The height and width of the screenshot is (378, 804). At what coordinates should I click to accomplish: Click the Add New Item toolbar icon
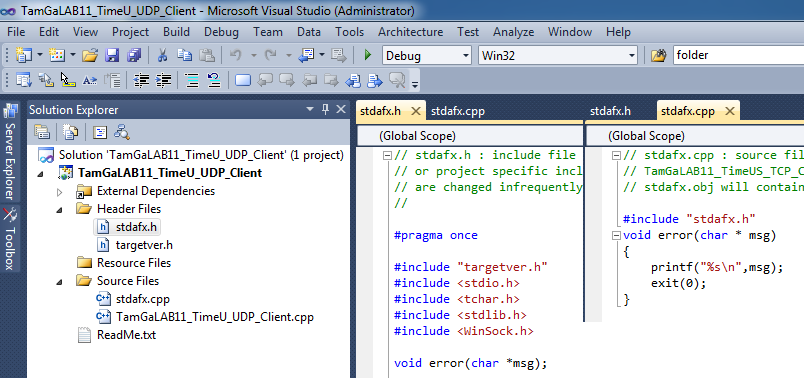56,55
